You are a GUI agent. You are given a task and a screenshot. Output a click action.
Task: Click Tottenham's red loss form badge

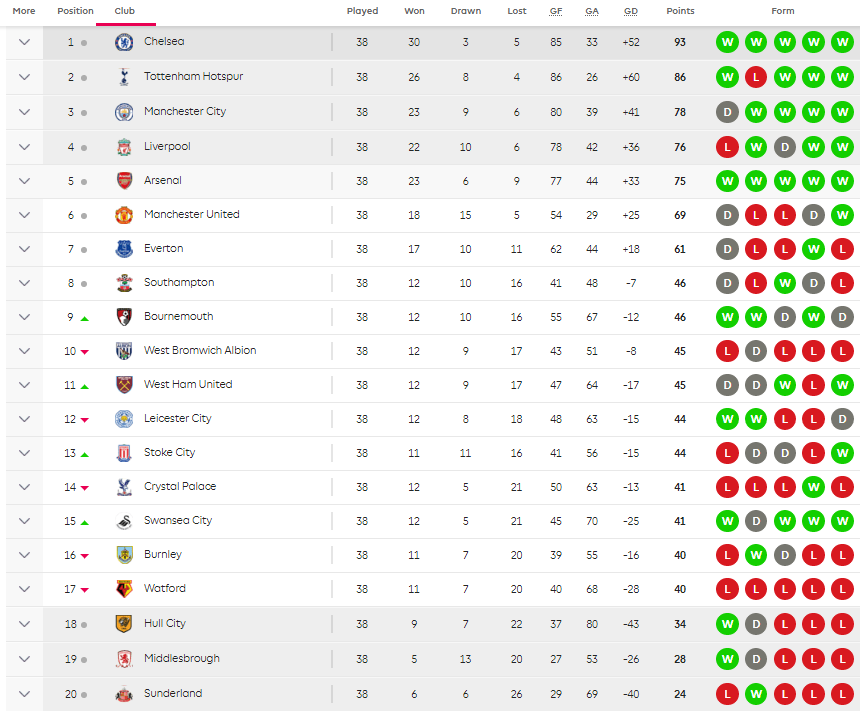point(756,77)
